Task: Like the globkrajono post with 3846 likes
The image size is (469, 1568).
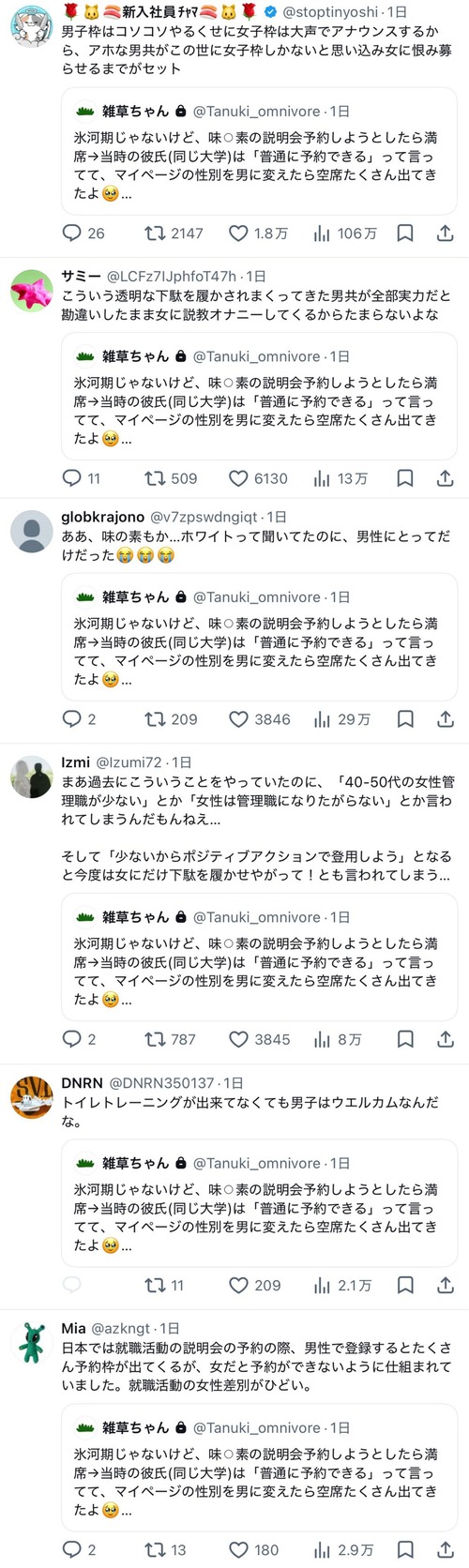Action: point(260,719)
